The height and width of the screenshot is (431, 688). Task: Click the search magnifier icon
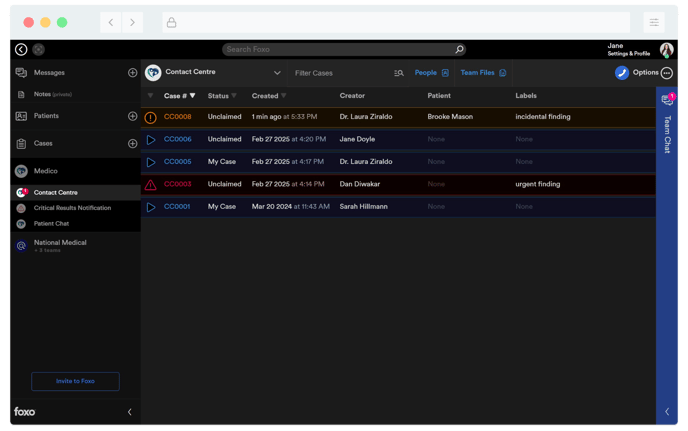click(x=459, y=49)
